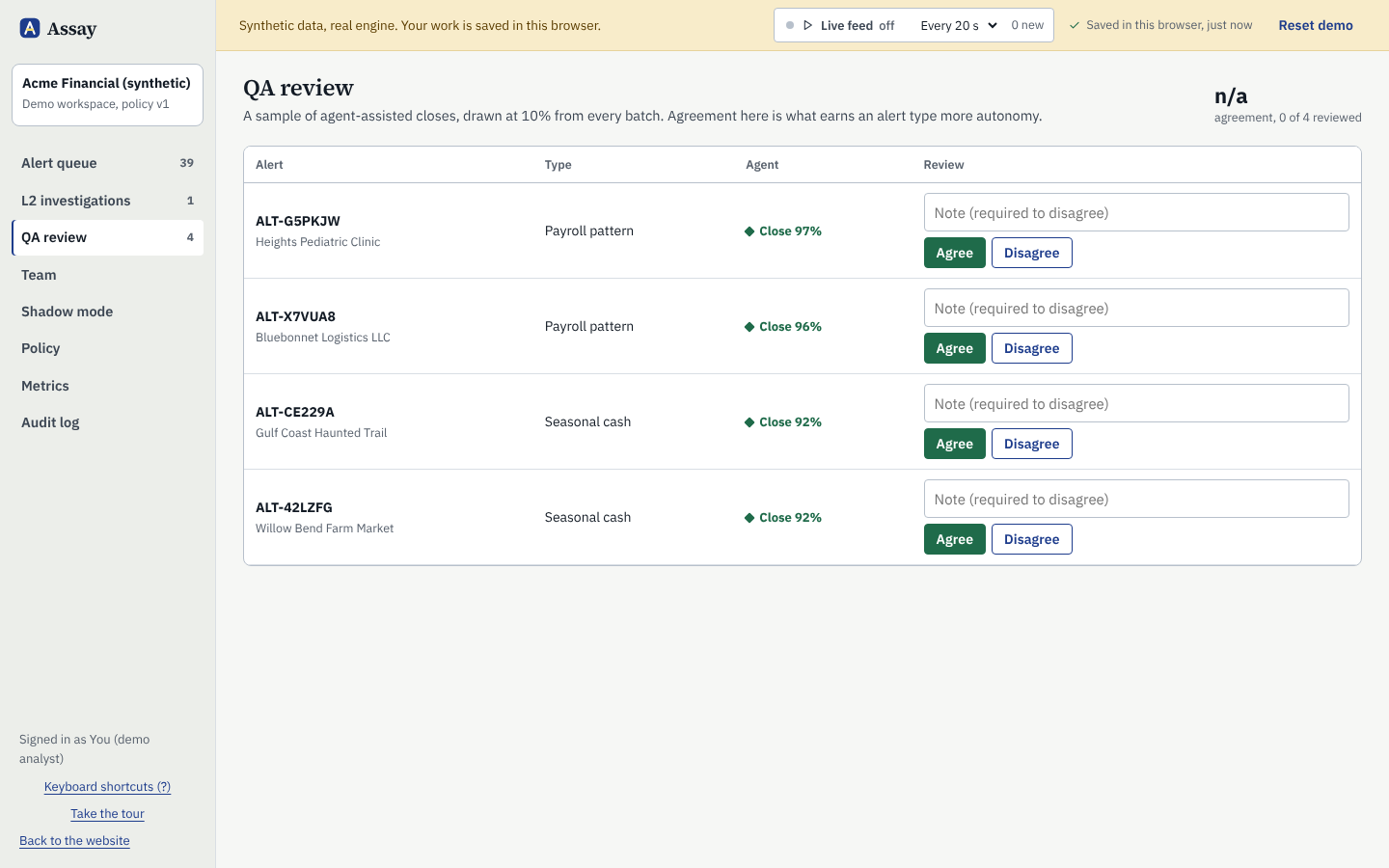View the Metrics page
This screenshot has width=1389, height=868.
point(107,386)
